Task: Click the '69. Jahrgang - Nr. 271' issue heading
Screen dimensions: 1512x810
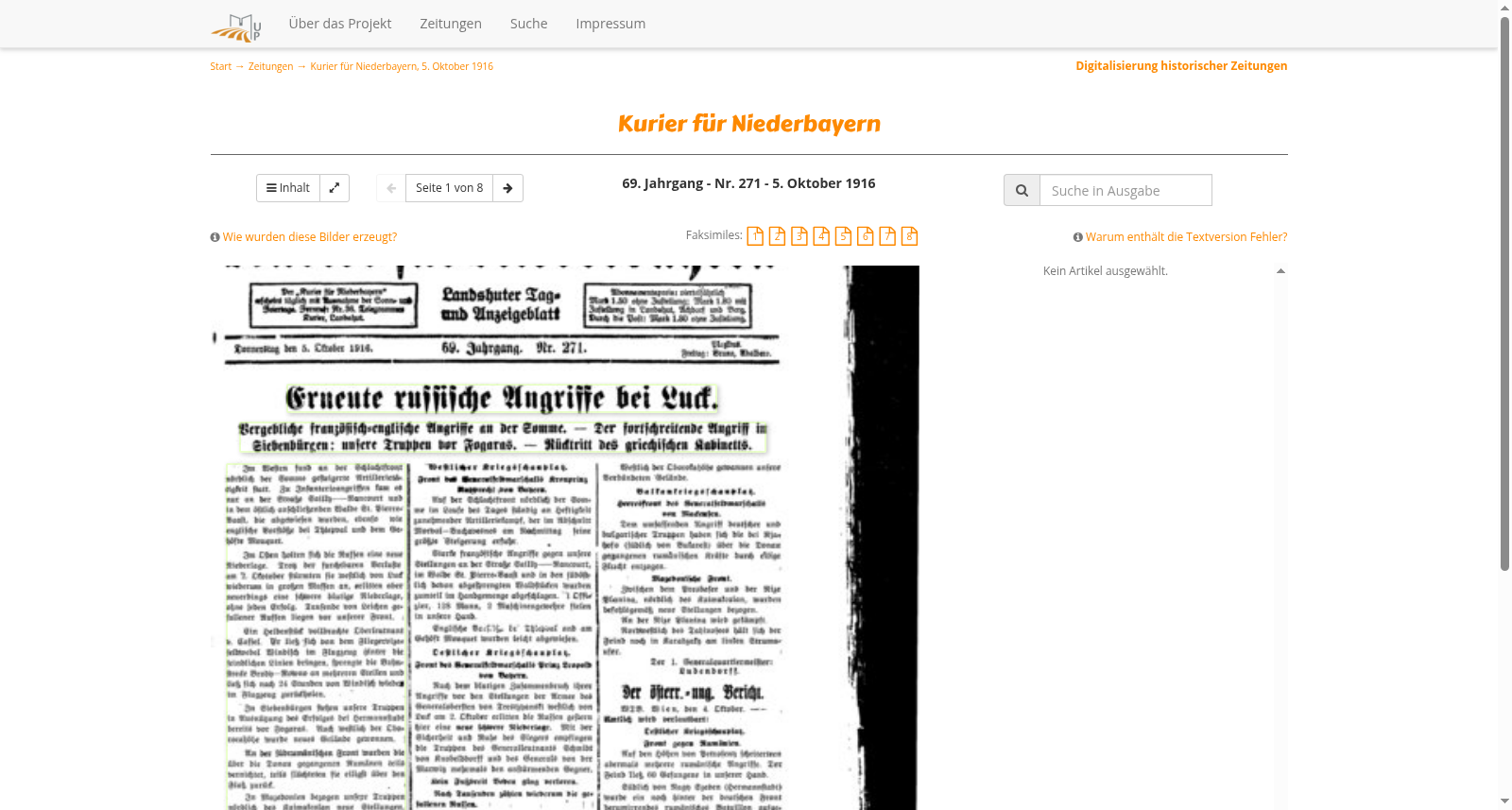Action: [748, 183]
